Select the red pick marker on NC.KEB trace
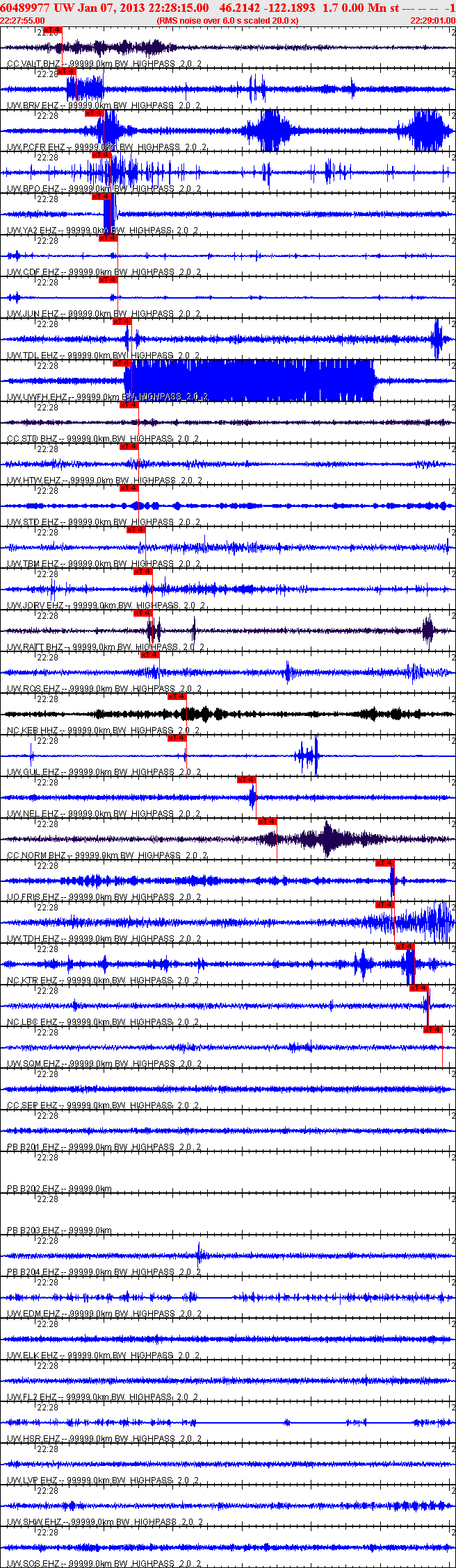This screenshot has width=456, height=1568. [177, 697]
